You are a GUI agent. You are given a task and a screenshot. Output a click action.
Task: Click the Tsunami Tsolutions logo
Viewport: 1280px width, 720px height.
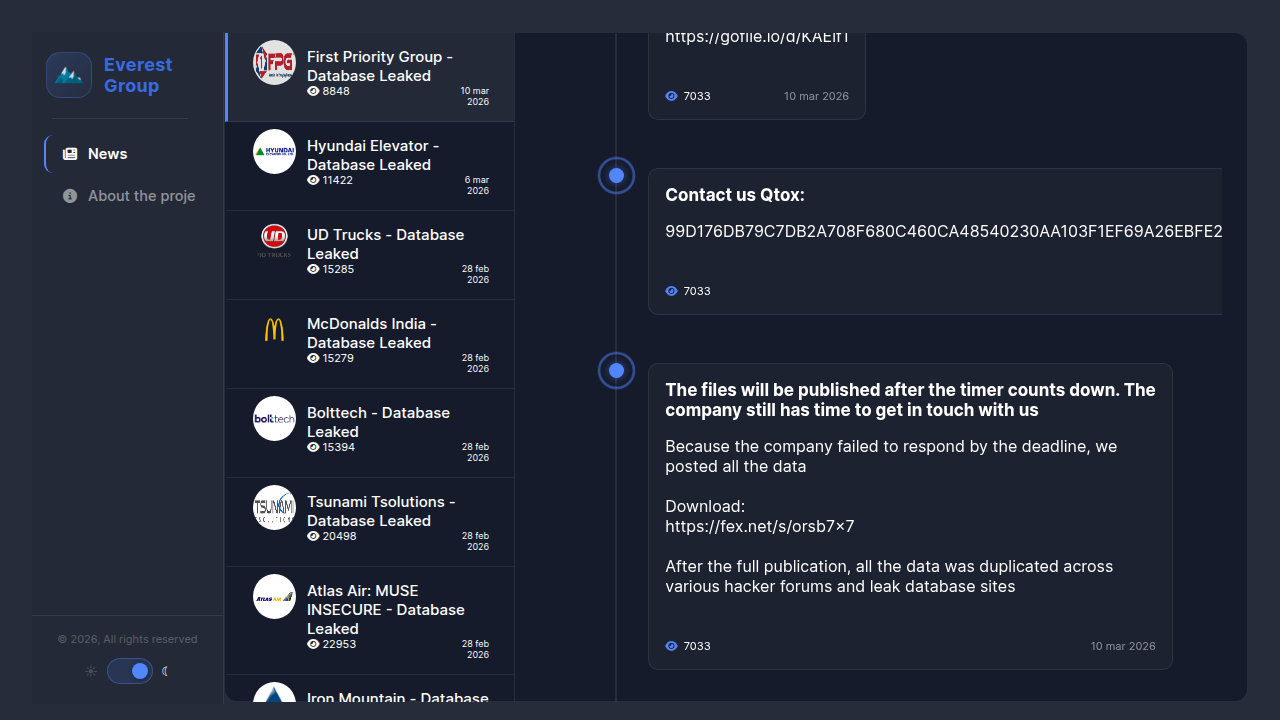pyautogui.click(x=274, y=507)
